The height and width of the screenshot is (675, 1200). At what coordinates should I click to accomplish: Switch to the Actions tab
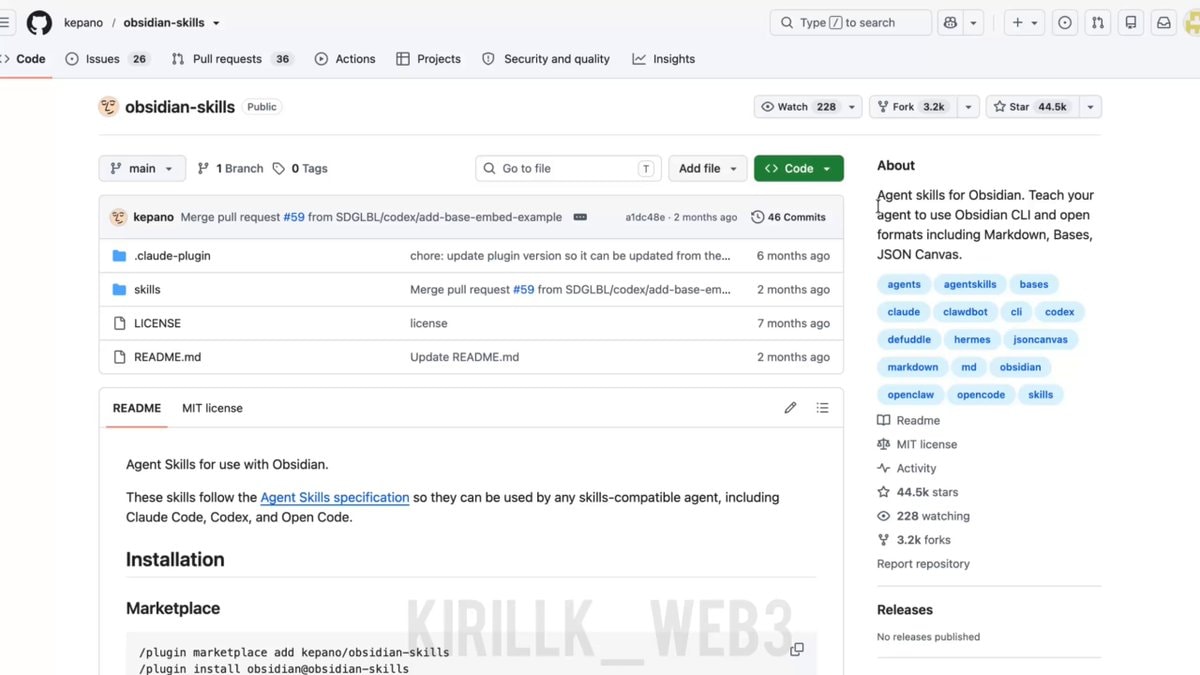tap(345, 59)
